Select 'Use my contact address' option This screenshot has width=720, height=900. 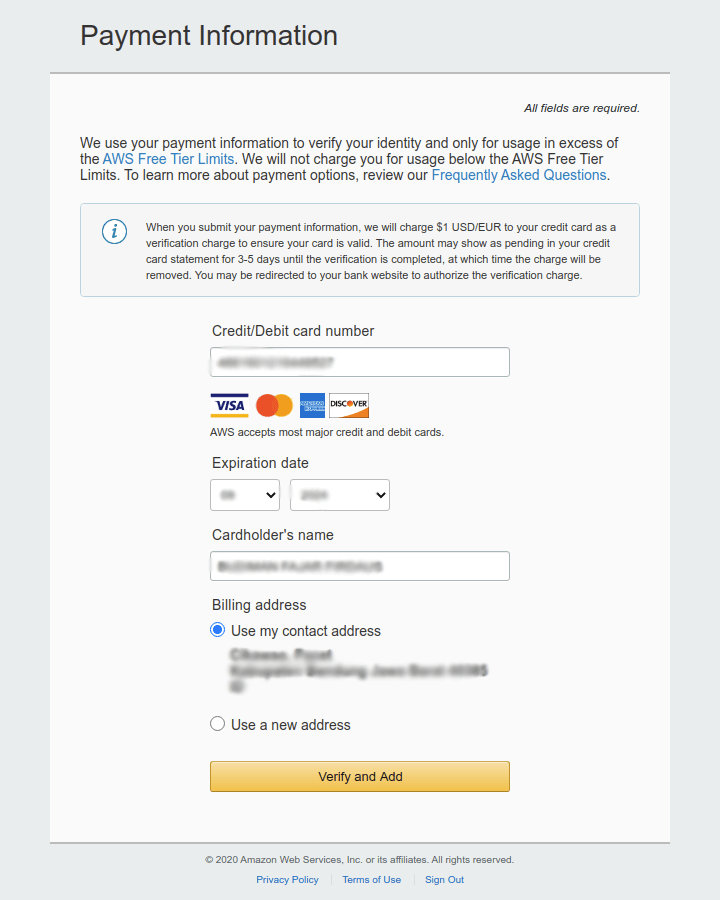tap(218, 630)
